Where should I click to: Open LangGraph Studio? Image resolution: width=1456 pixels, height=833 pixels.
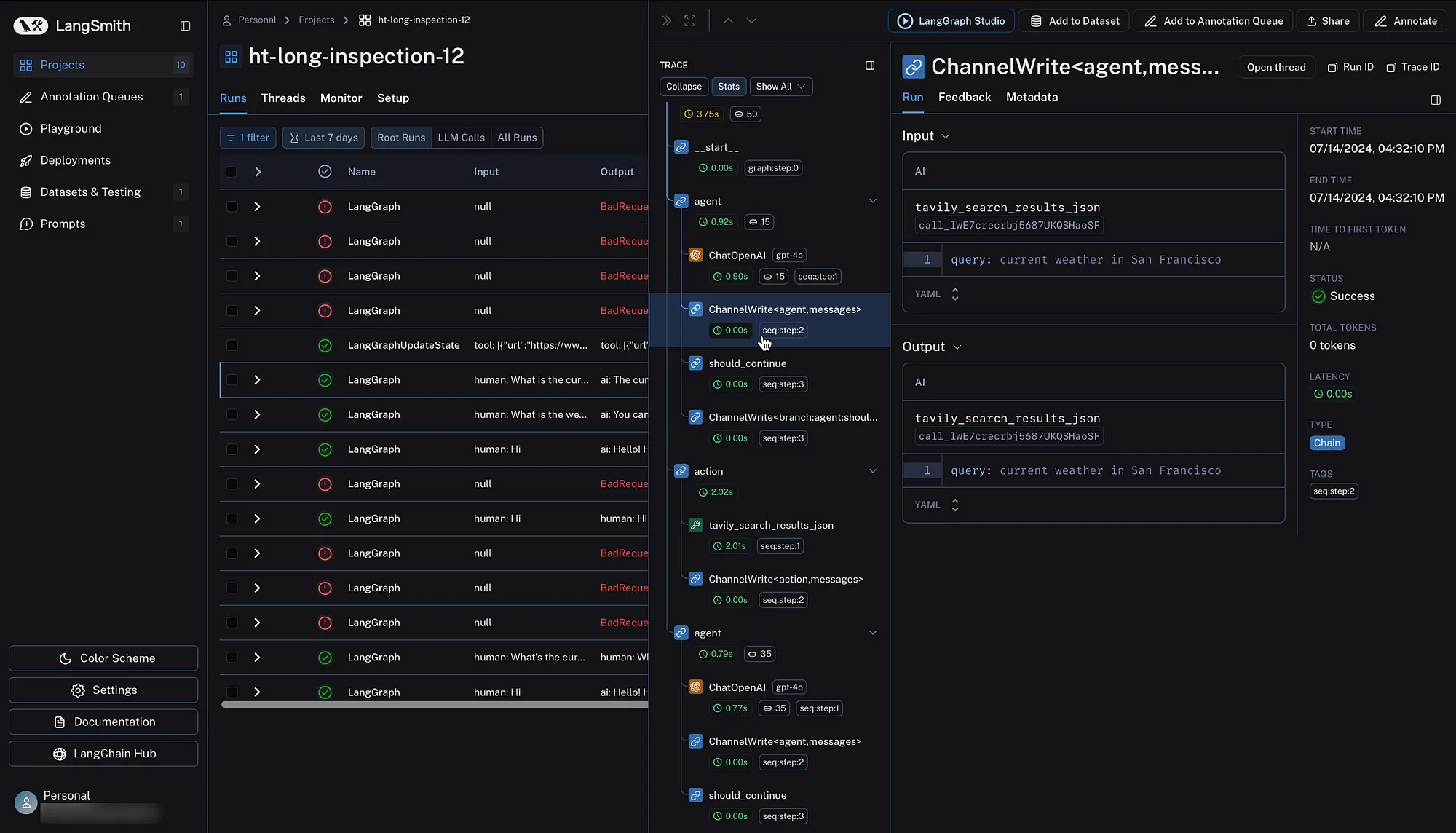pos(951,21)
